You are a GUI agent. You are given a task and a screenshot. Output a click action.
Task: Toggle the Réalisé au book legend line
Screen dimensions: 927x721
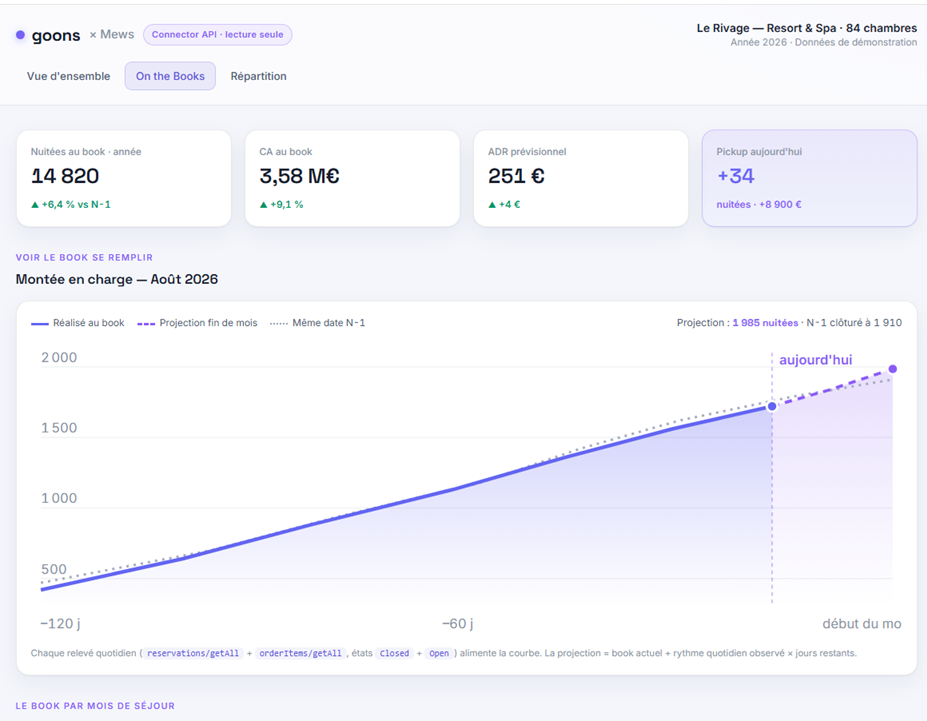(x=77, y=323)
